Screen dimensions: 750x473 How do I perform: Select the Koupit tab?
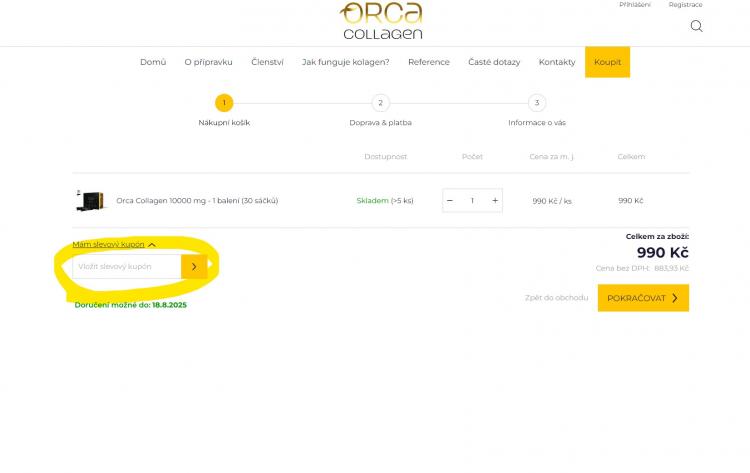(607, 62)
